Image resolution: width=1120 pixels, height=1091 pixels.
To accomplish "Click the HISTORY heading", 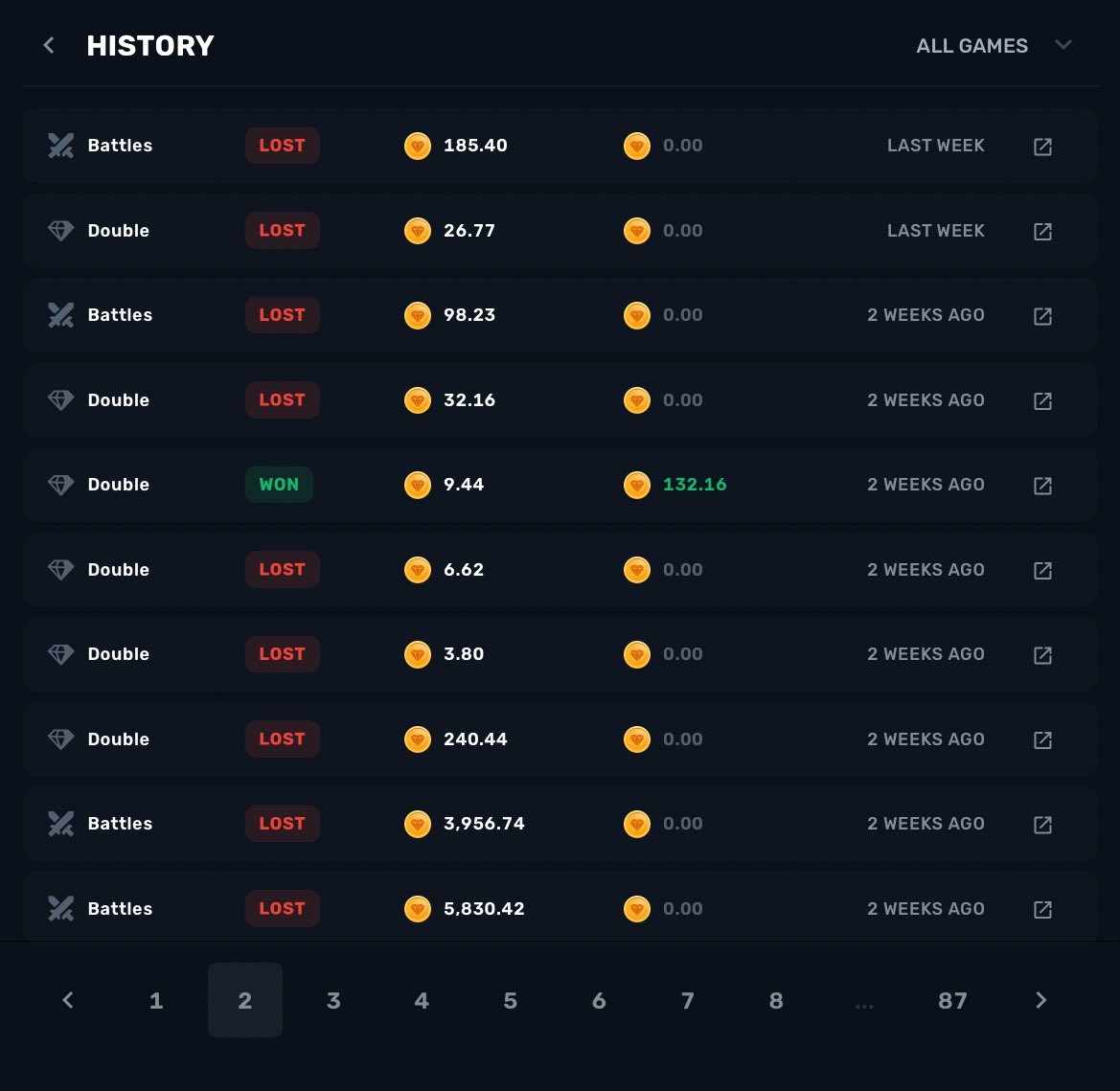I will 150,46.
